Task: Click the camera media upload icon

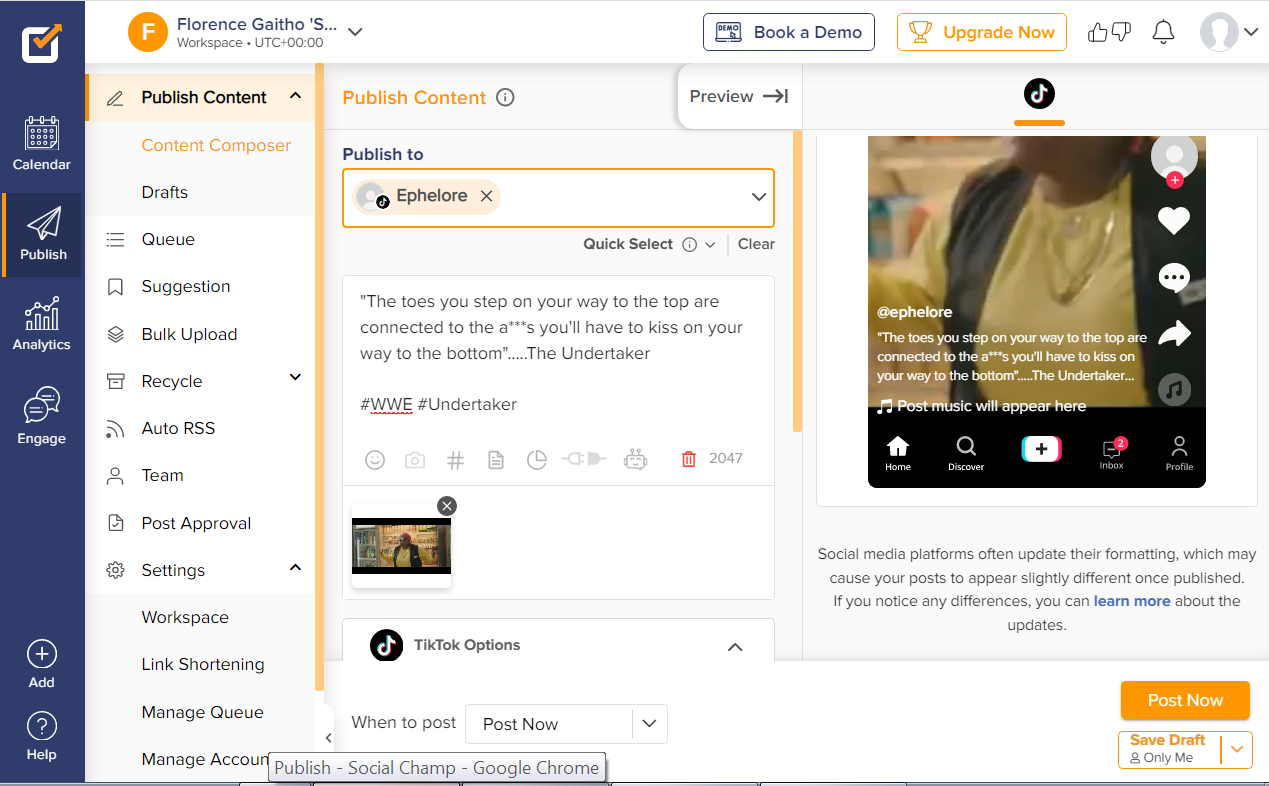Action: pyautogui.click(x=414, y=460)
